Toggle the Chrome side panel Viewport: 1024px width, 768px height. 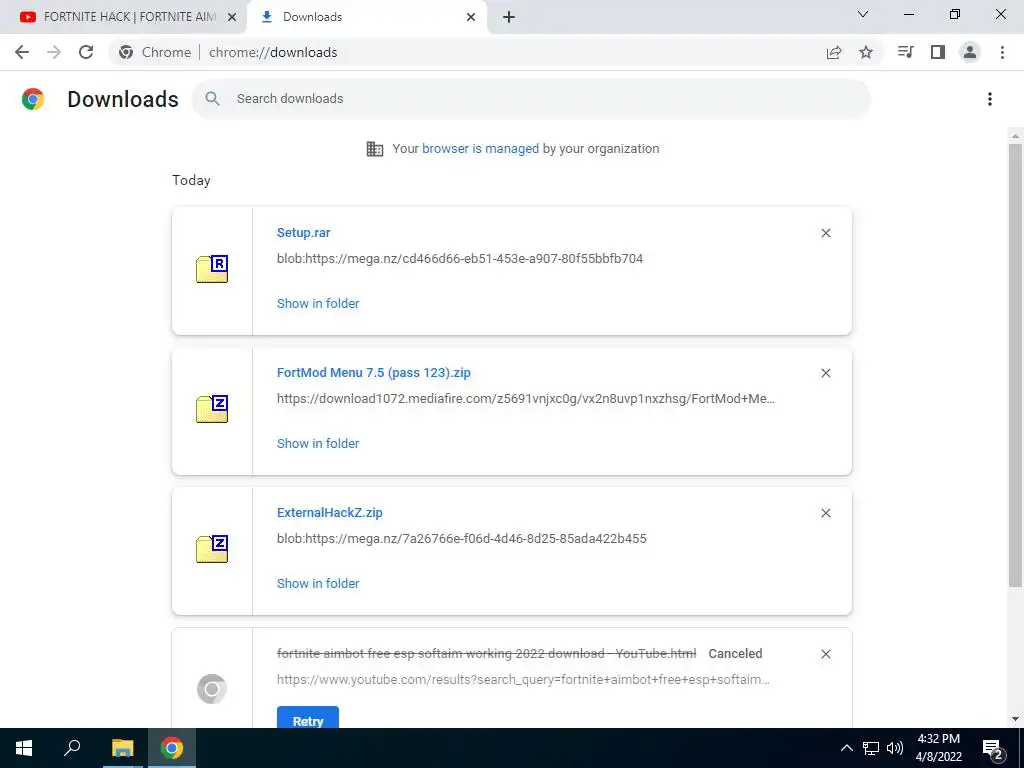[938, 52]
